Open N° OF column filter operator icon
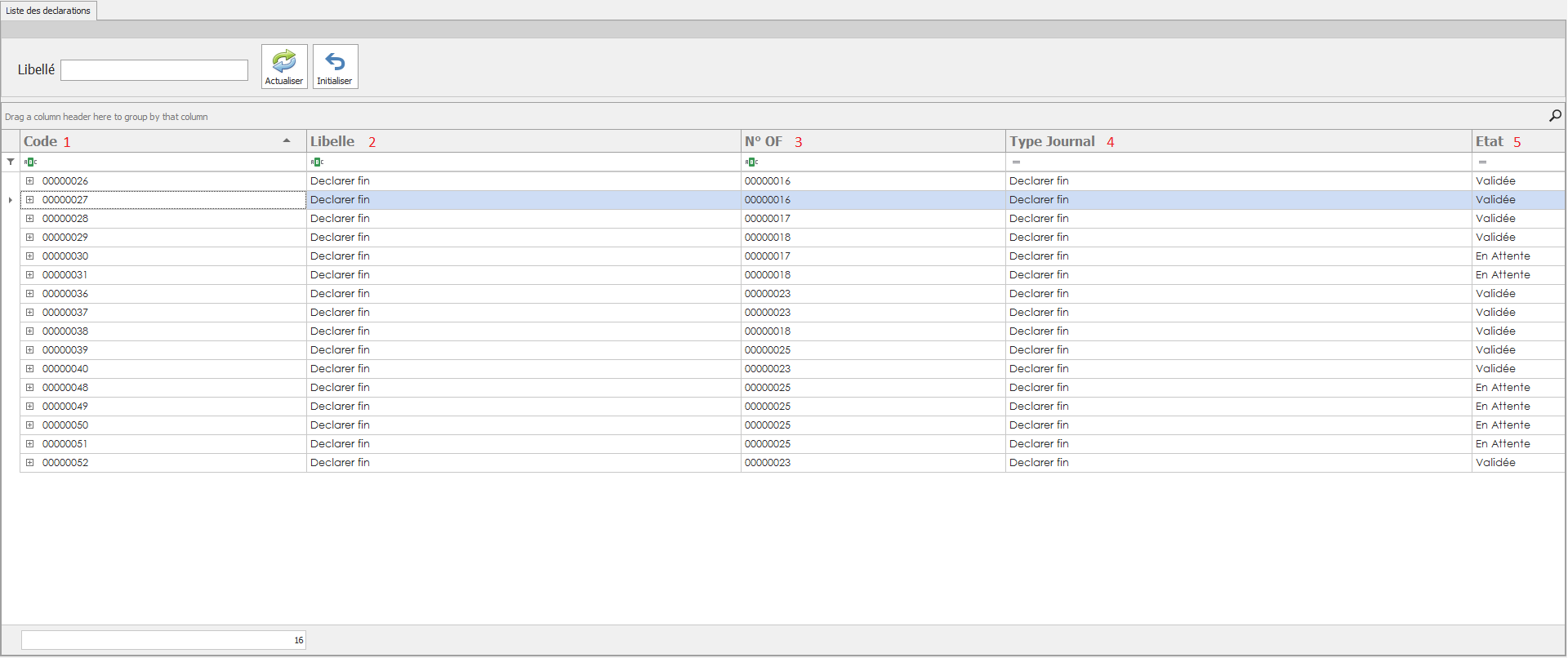 [751, 162]
